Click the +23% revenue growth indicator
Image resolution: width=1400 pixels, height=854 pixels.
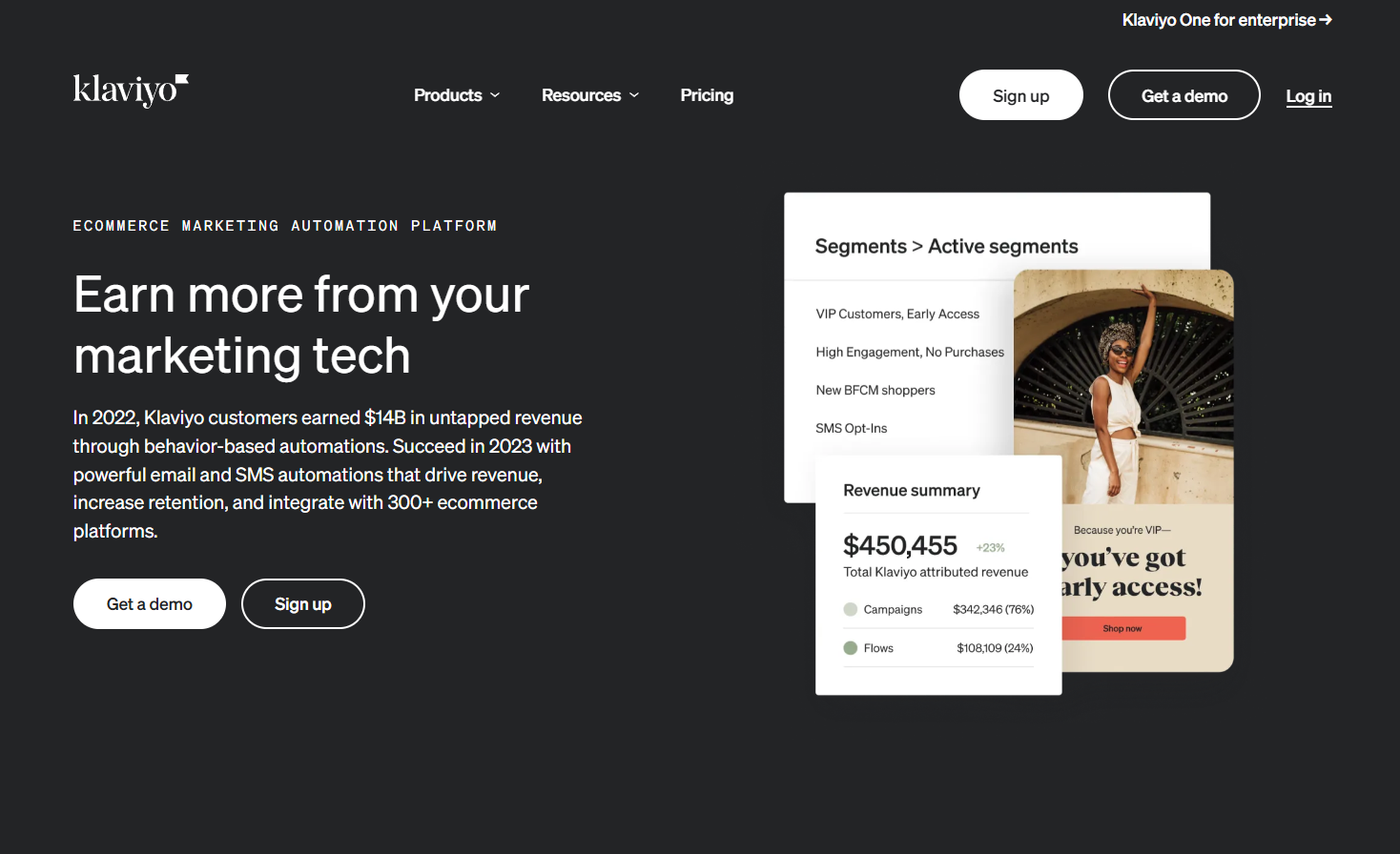tap(990, 548)
